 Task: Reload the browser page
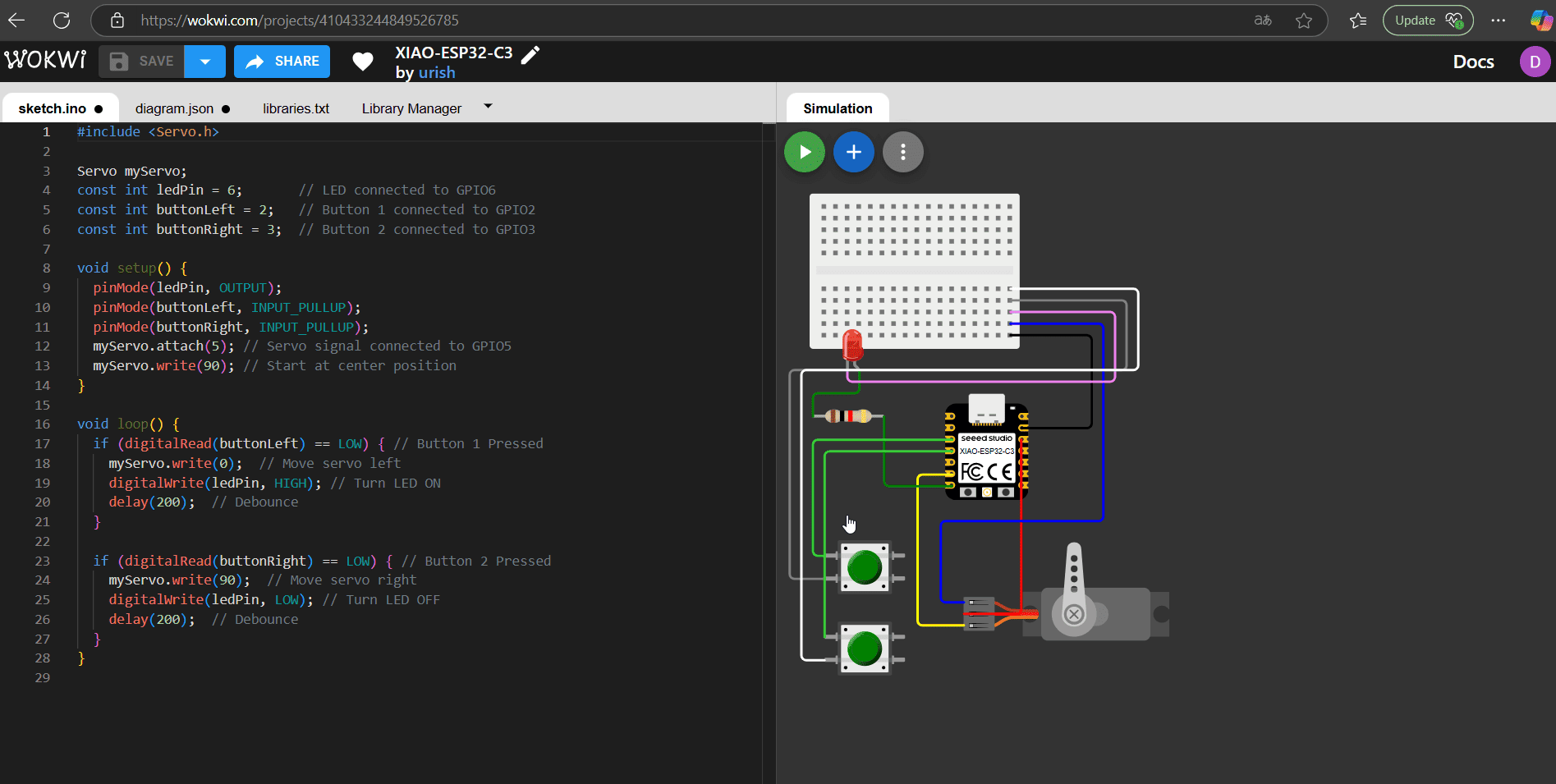coord(62,21)
